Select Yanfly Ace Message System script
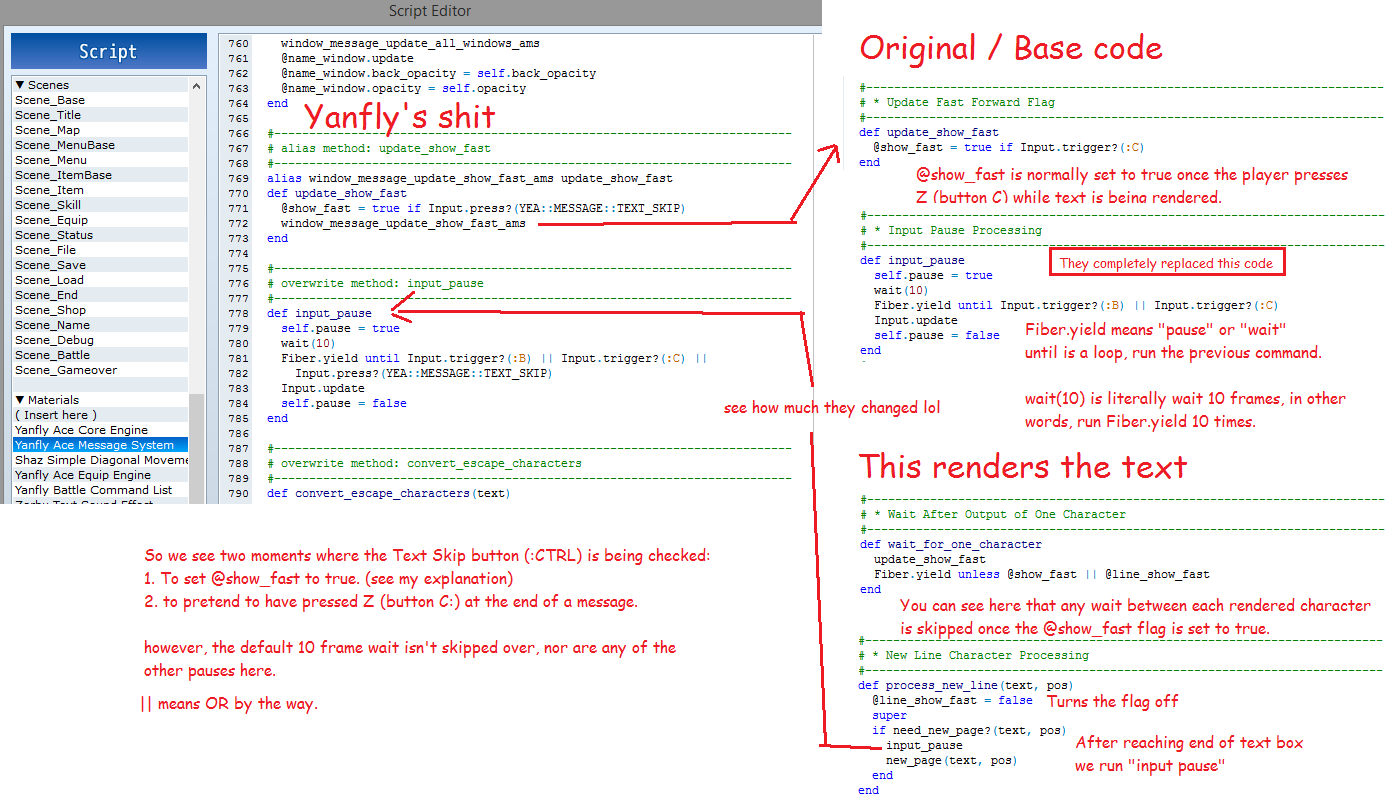Image resolution: width=1391 pixels, height=803 pixels. coord(100,445)
